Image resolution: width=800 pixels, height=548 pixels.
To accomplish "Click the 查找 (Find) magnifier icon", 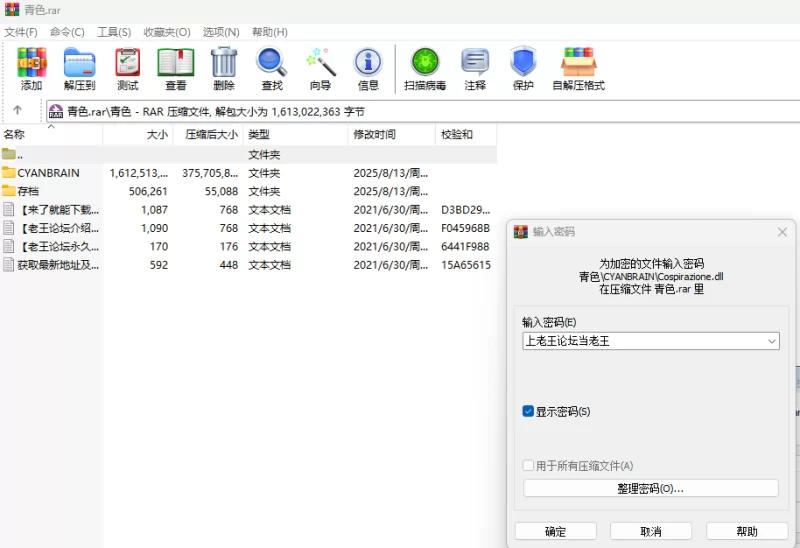I will pos(271,63).
